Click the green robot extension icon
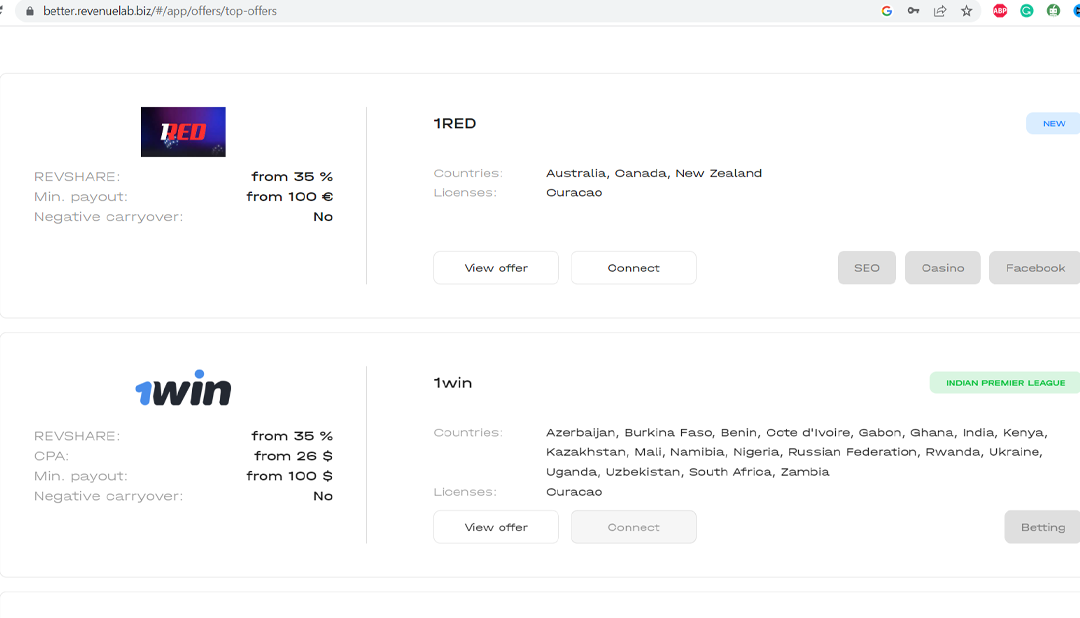This screenshot has height=618, width=1080. (x=1053, y=11)
